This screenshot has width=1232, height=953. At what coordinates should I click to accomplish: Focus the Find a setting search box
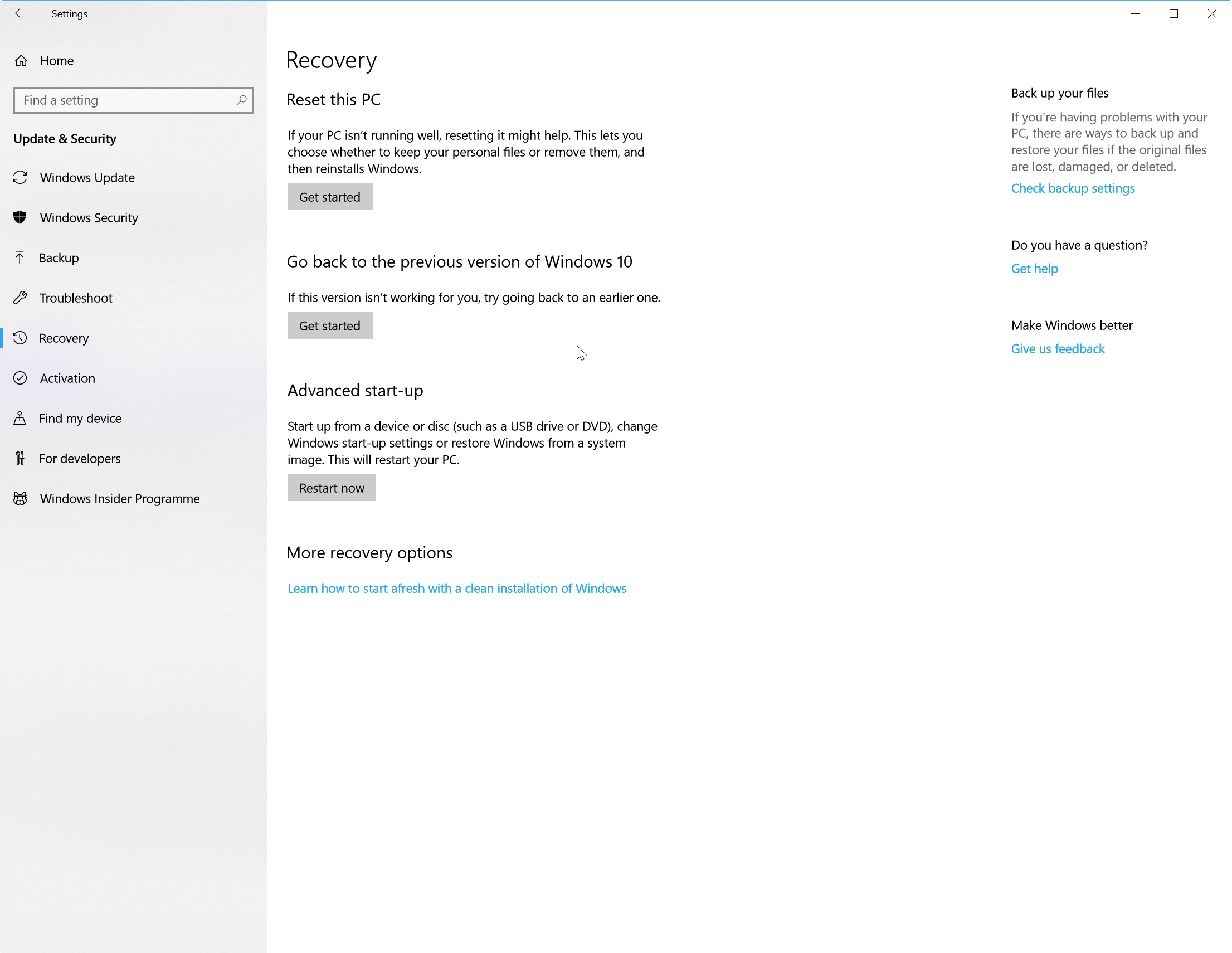click(x=134, y=100)
